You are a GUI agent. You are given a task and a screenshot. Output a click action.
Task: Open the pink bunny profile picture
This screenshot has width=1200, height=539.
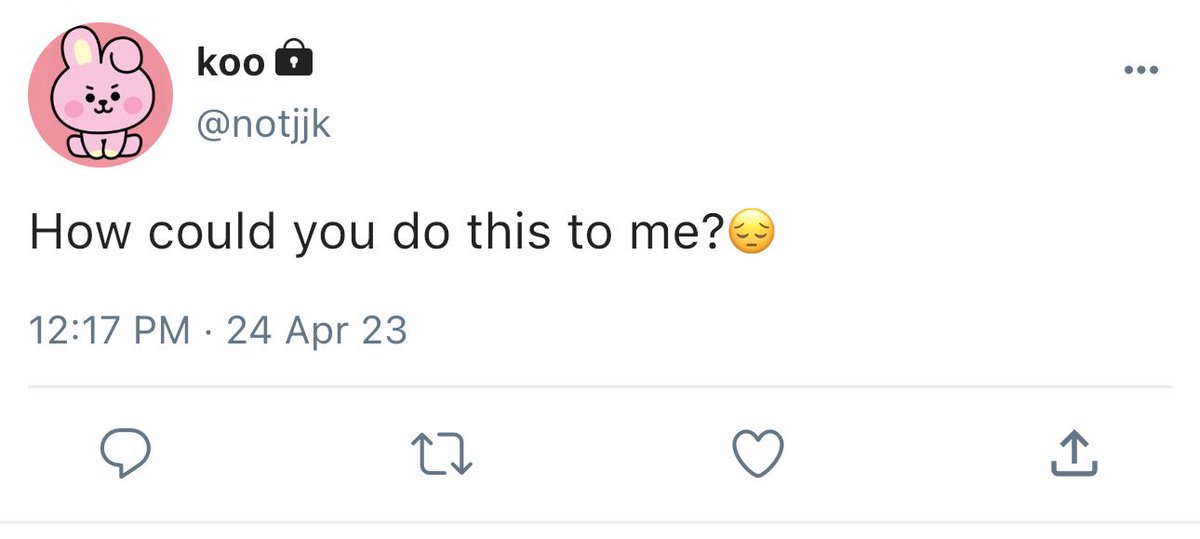(100, 95)
